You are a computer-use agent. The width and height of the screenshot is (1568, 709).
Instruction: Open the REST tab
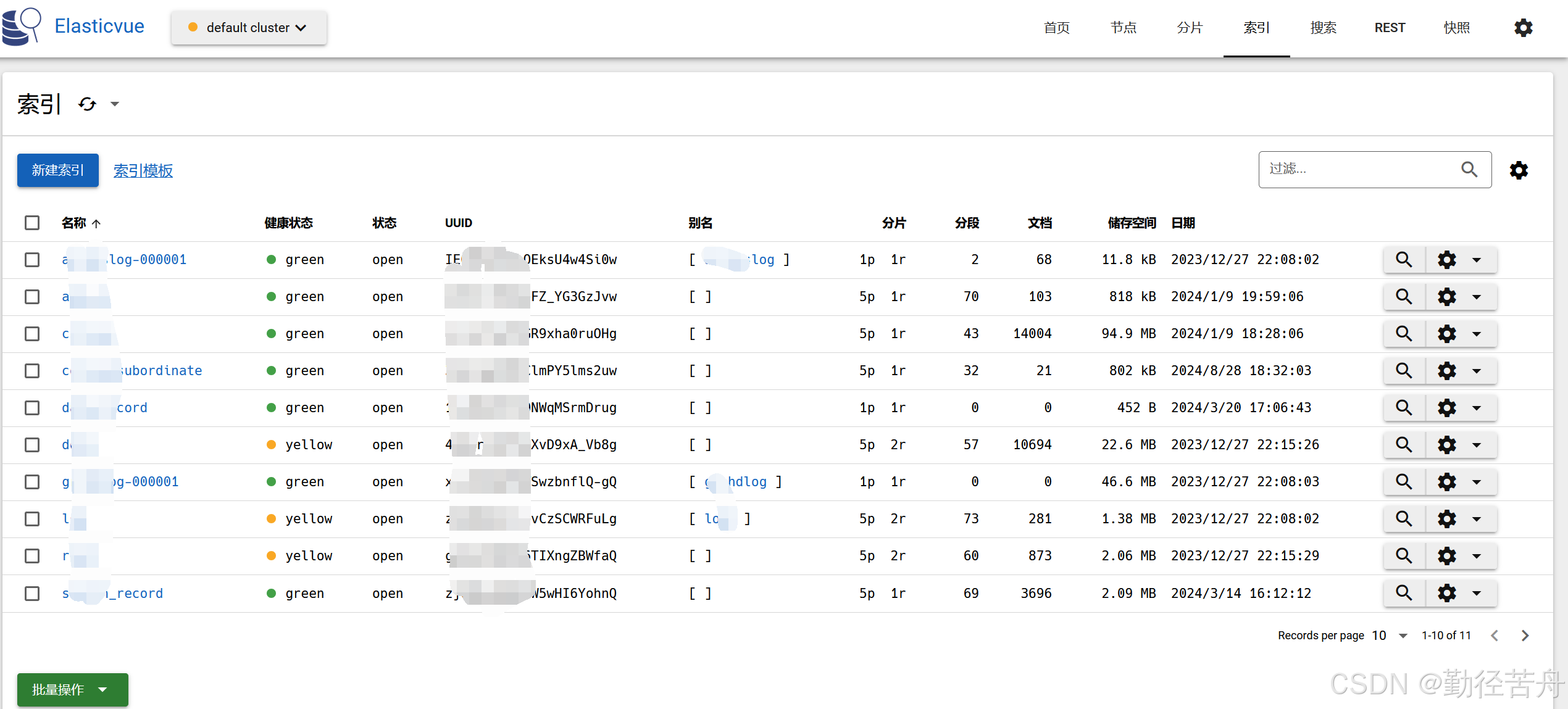pos(1390,28)
